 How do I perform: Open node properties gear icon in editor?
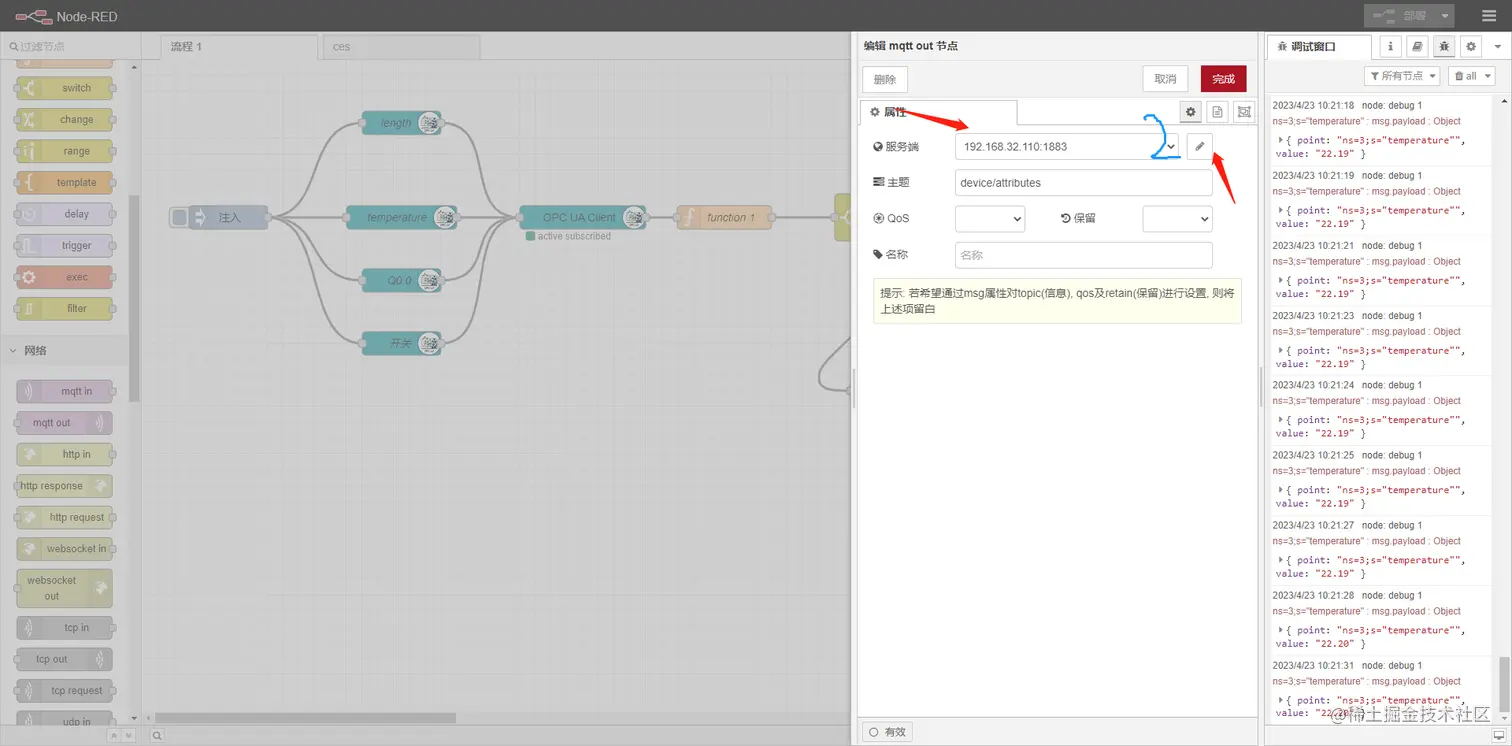pyautogui.click(x=1190, y=112)
